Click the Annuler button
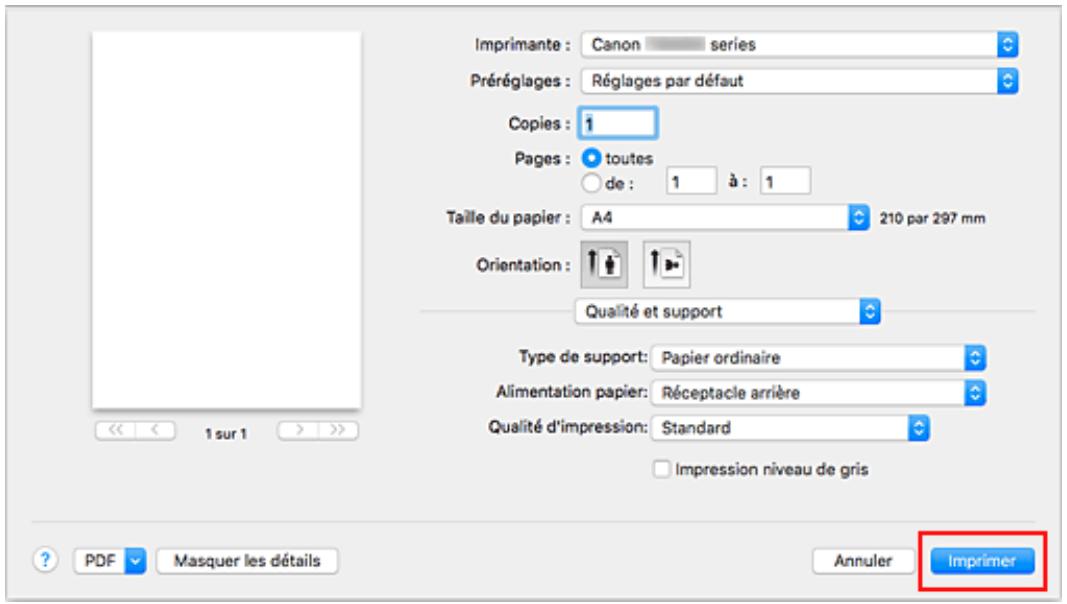1067x604 pixels. pos(863,561)
